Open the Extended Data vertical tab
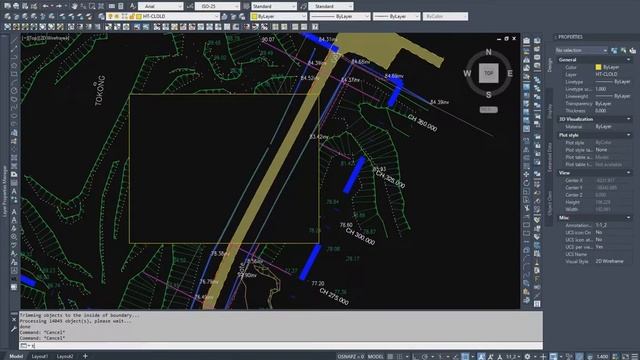 (x=550, y=156)
